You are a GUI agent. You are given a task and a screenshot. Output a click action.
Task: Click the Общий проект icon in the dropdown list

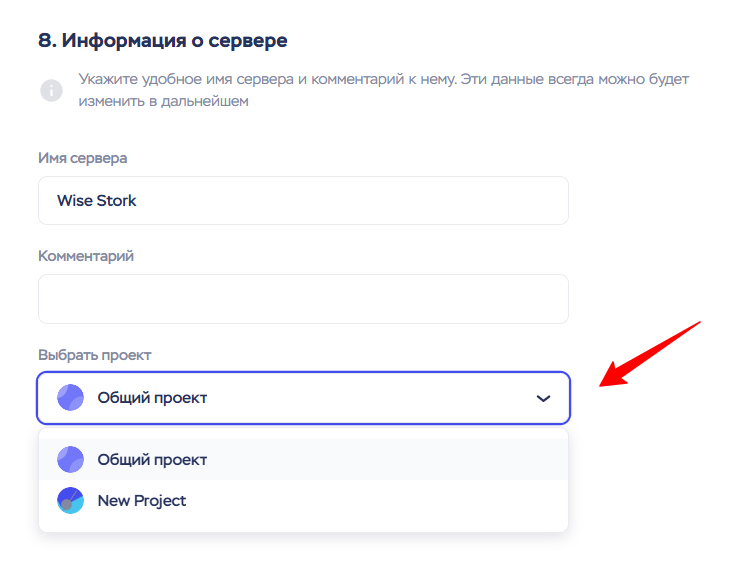click(x=70, y=460)
